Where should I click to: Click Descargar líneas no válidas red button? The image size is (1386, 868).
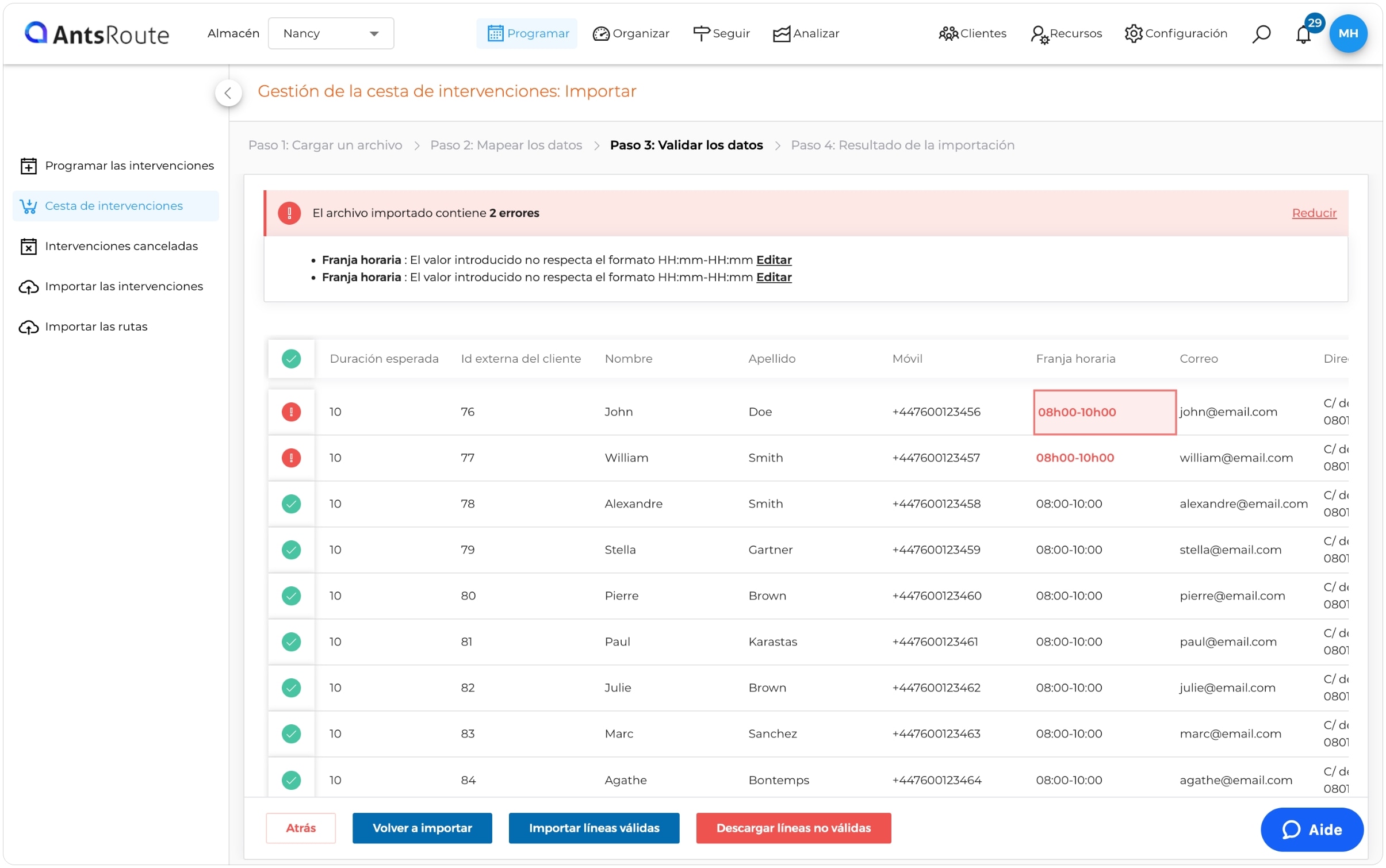793,828
